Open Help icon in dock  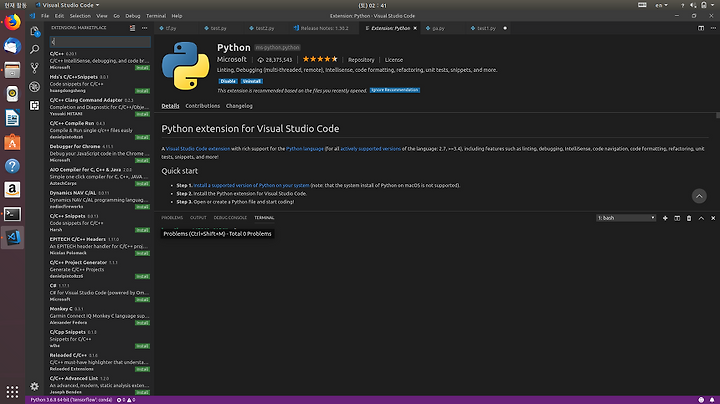click(x=12, y=166)
